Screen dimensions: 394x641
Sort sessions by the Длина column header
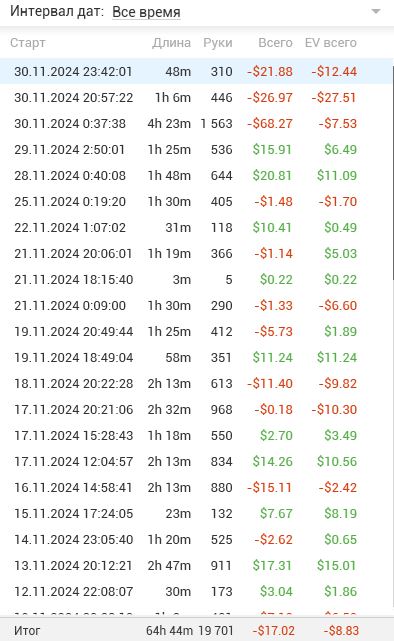pyautogui.click(x=172, y=43)
